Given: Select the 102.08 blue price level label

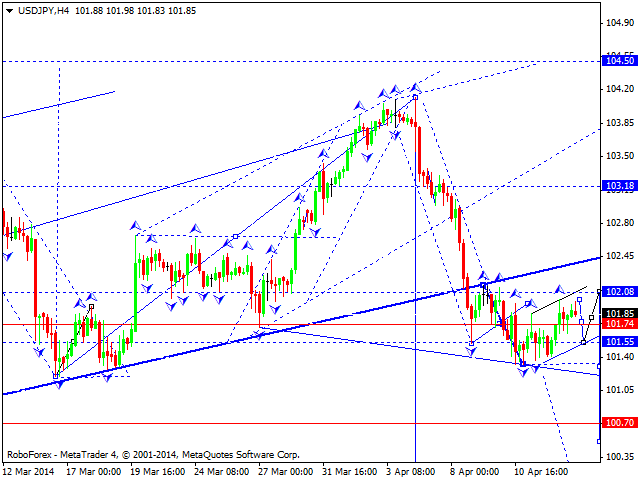Looking at the screenshot, I should 620,291.
